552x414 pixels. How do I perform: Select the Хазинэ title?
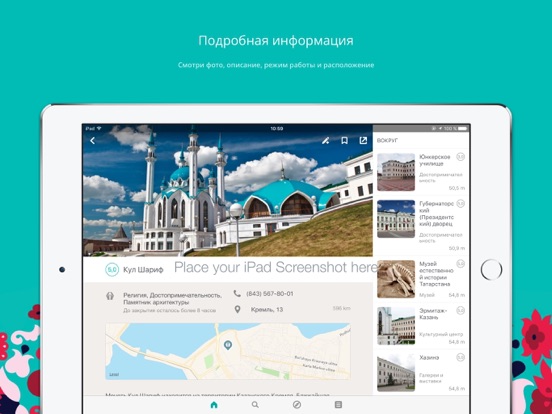(x=429, y=357)
